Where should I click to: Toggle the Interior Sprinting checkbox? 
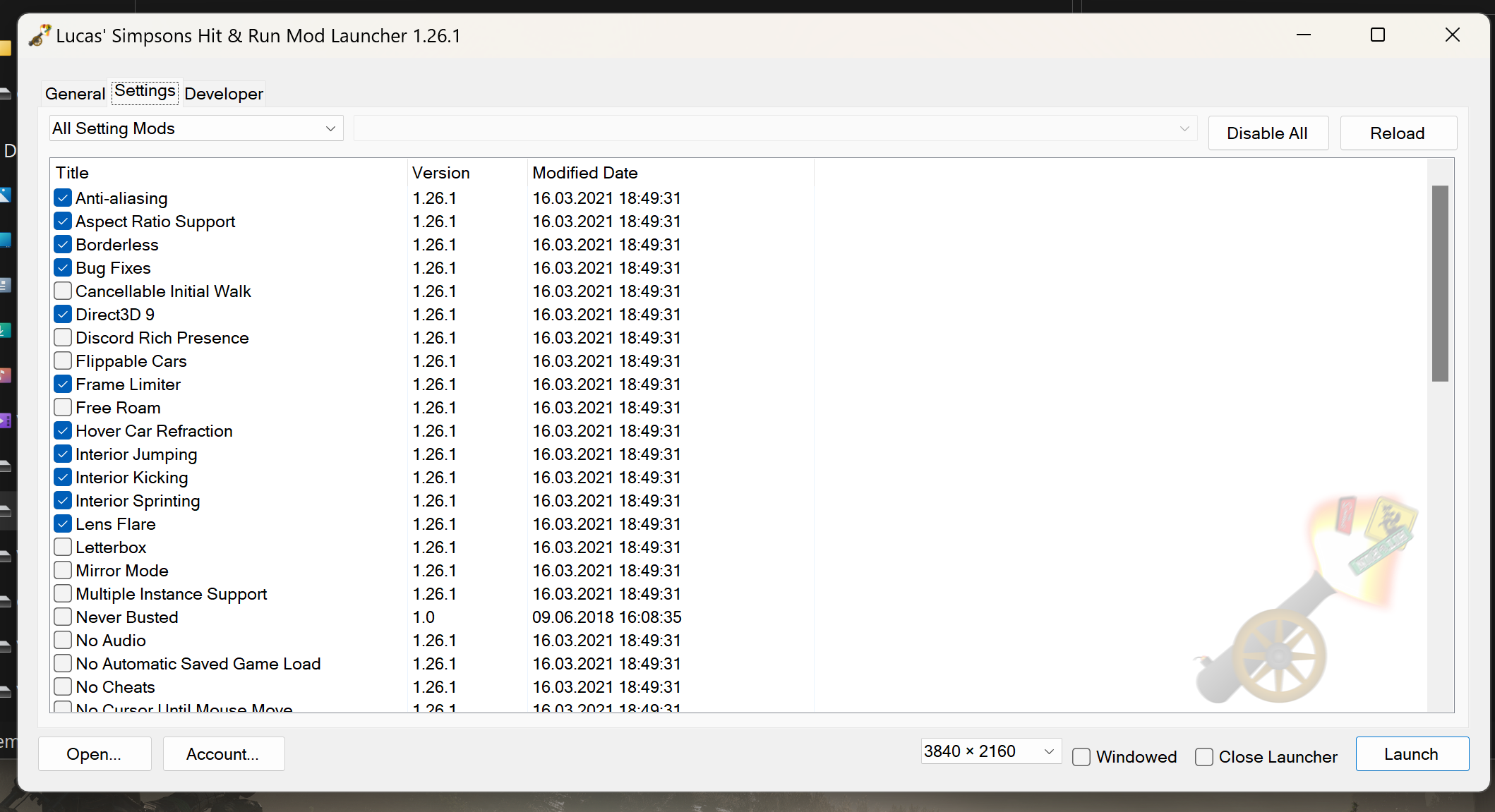(x=63, y=501)
